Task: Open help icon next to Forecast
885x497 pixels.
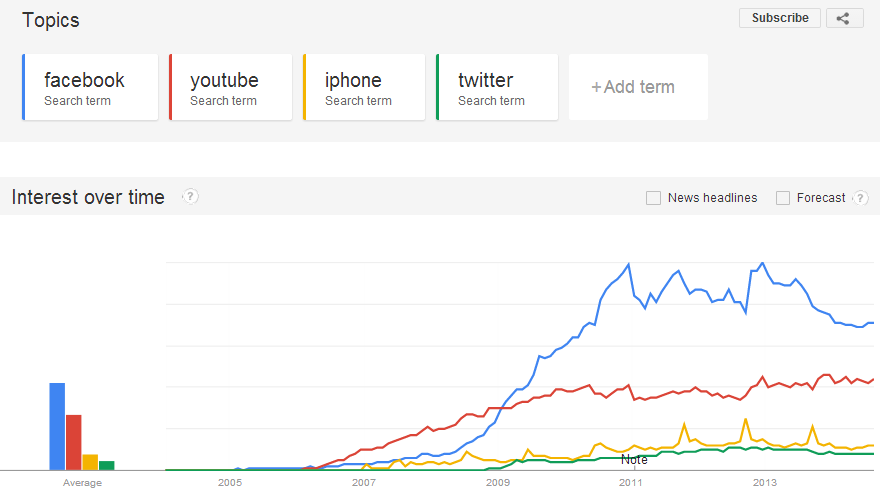Action: click(860, 198)
